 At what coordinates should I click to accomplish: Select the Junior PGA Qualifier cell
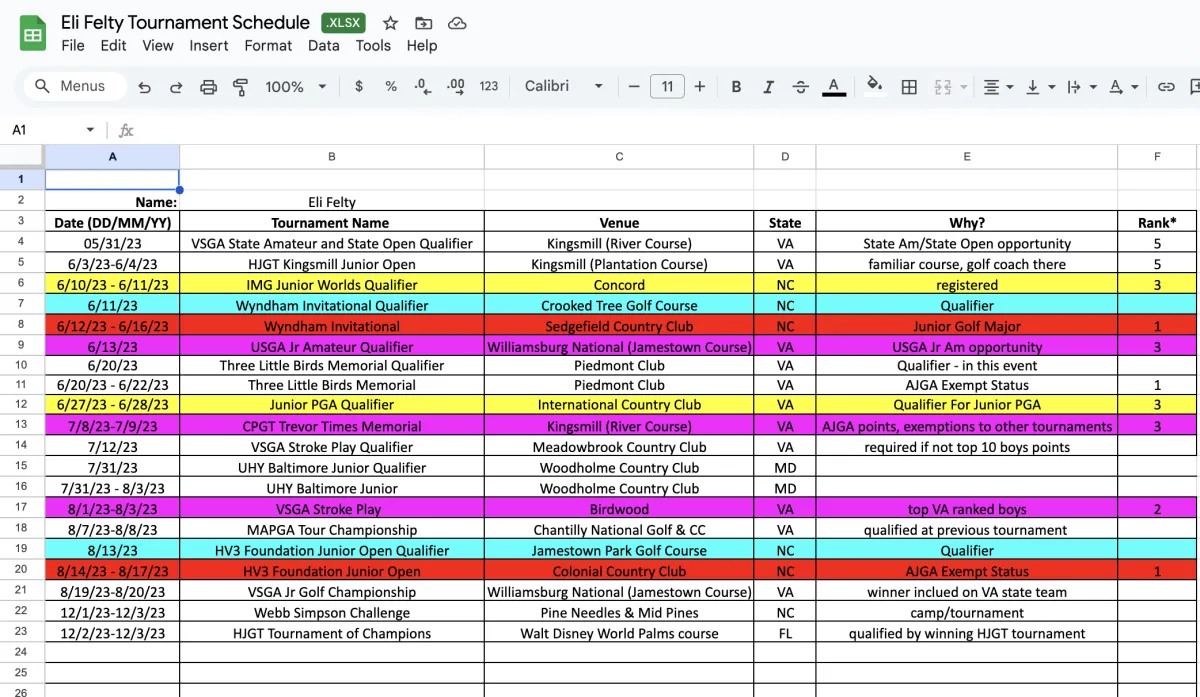click(x=332, y=405)
